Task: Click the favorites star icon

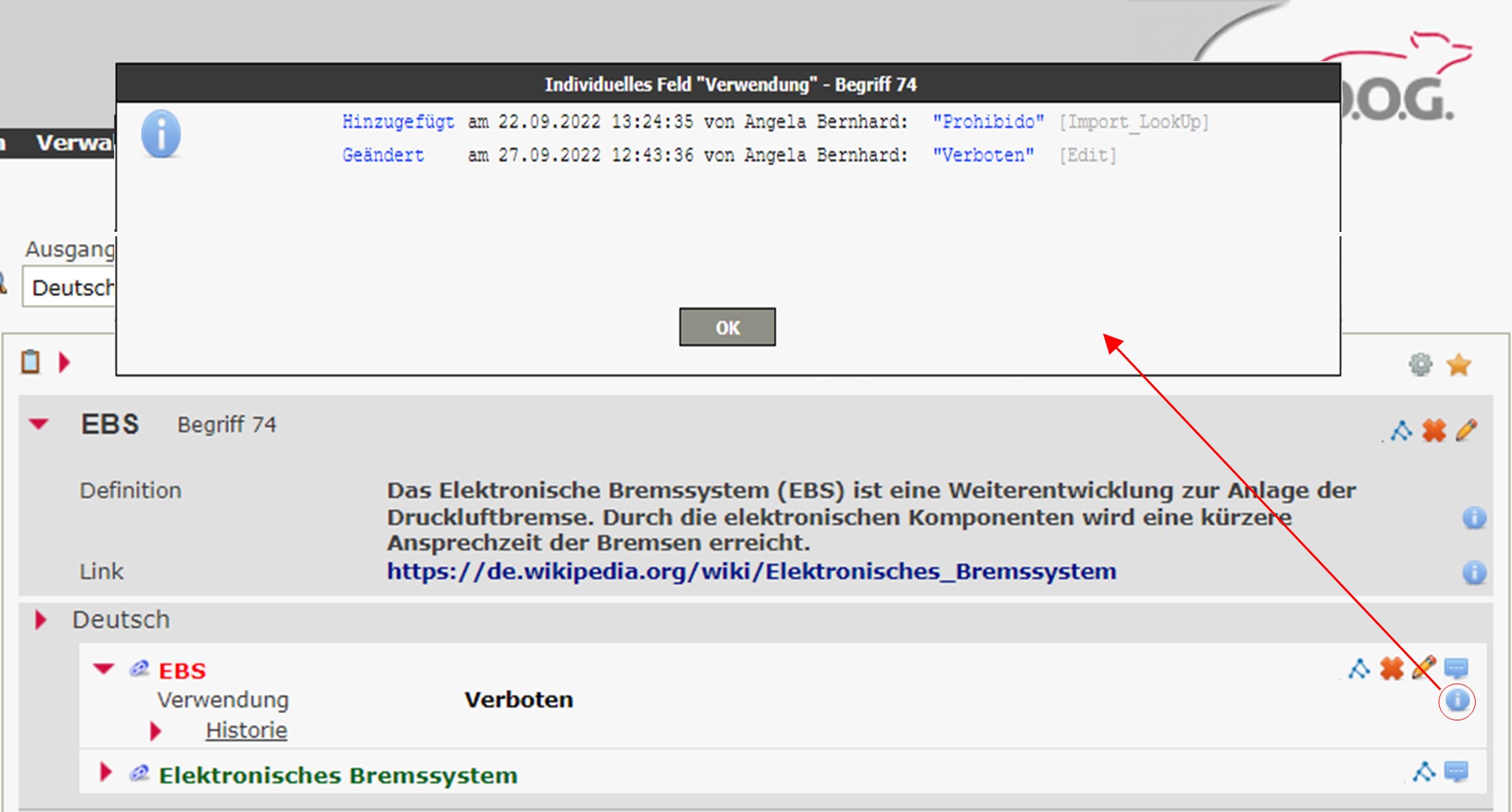Action: [1458, 364]
